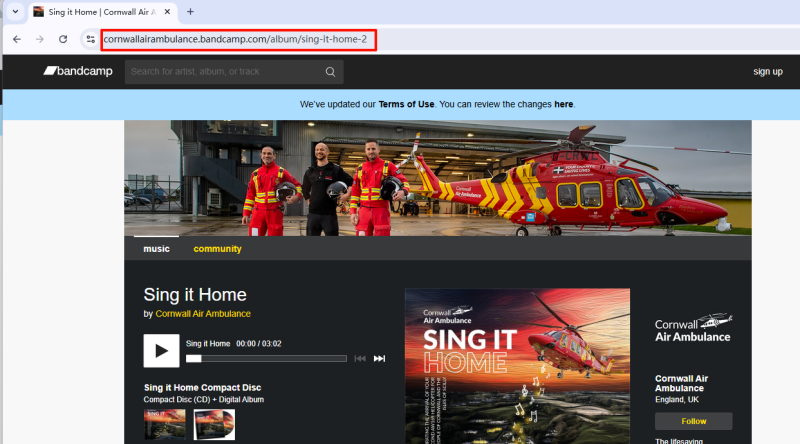The height and width of the screenshot is (444, 800).
Task: Click the Bandcamp logo
Action: point(76,71)
